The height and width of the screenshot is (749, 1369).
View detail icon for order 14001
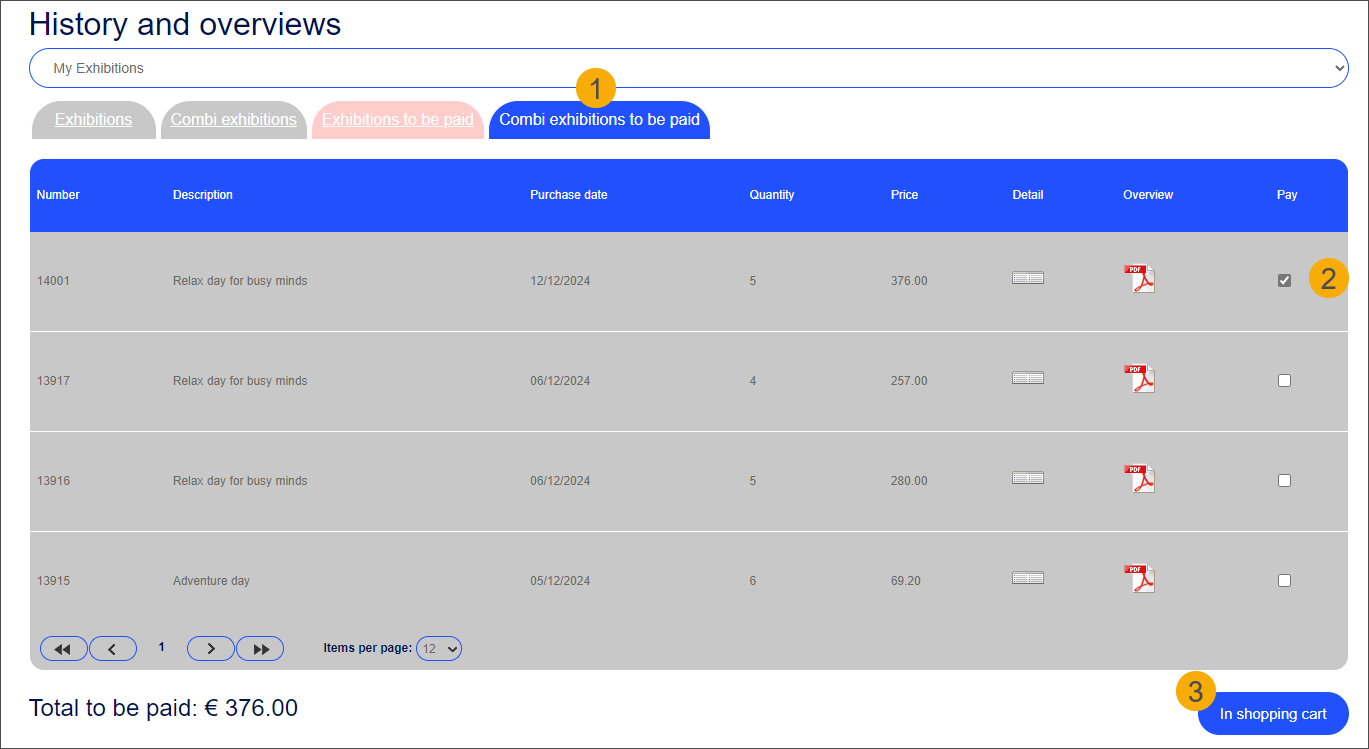[x=1027, y=278]
